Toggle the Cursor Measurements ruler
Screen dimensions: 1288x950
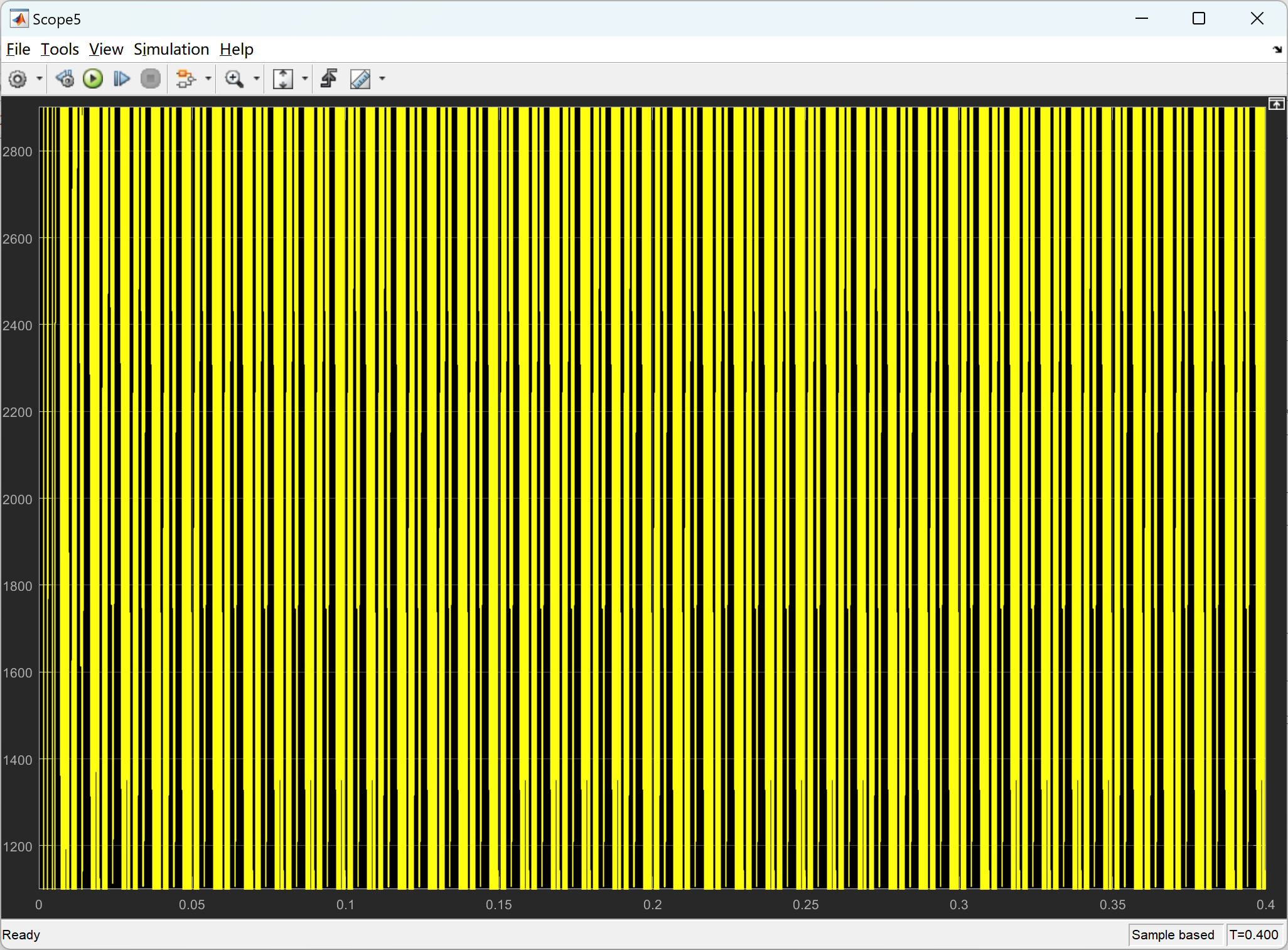tap(360, 79)
